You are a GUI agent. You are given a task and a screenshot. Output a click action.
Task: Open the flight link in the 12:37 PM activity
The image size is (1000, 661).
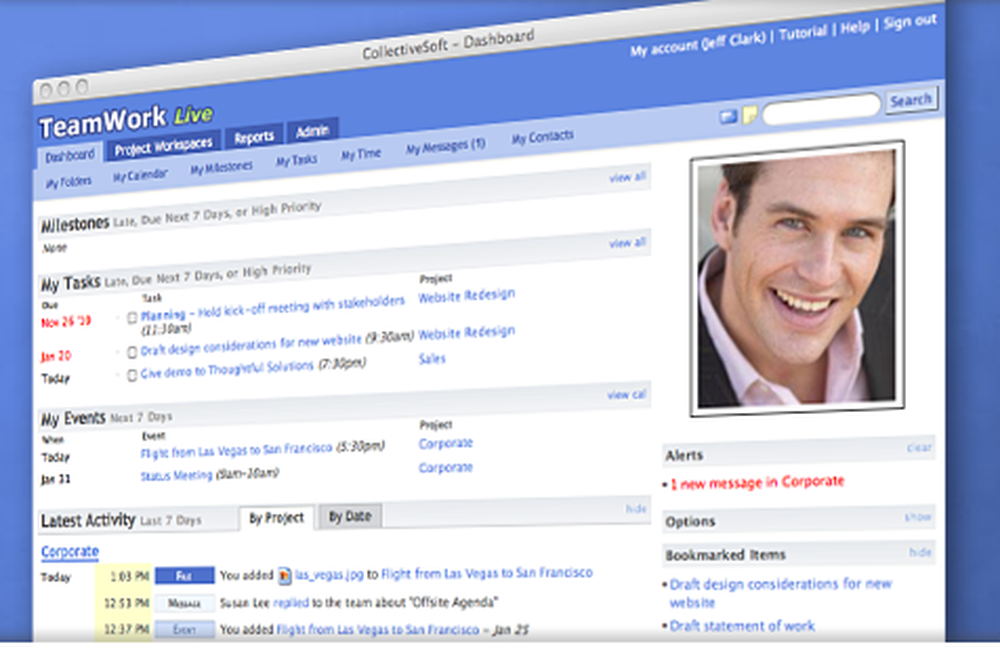[x=378, y=630]
